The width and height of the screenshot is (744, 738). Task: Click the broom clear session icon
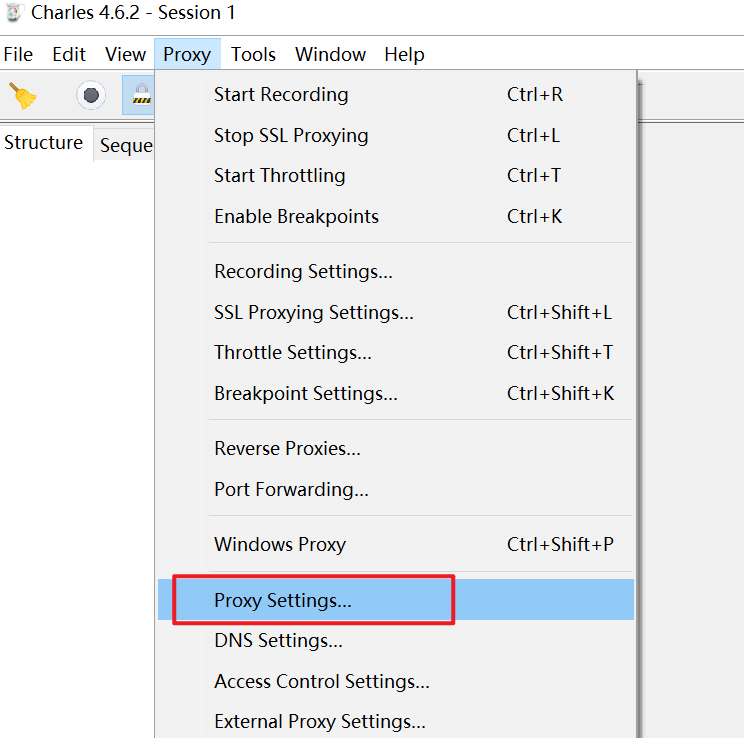pyautogui.click(x=22, y=95)
